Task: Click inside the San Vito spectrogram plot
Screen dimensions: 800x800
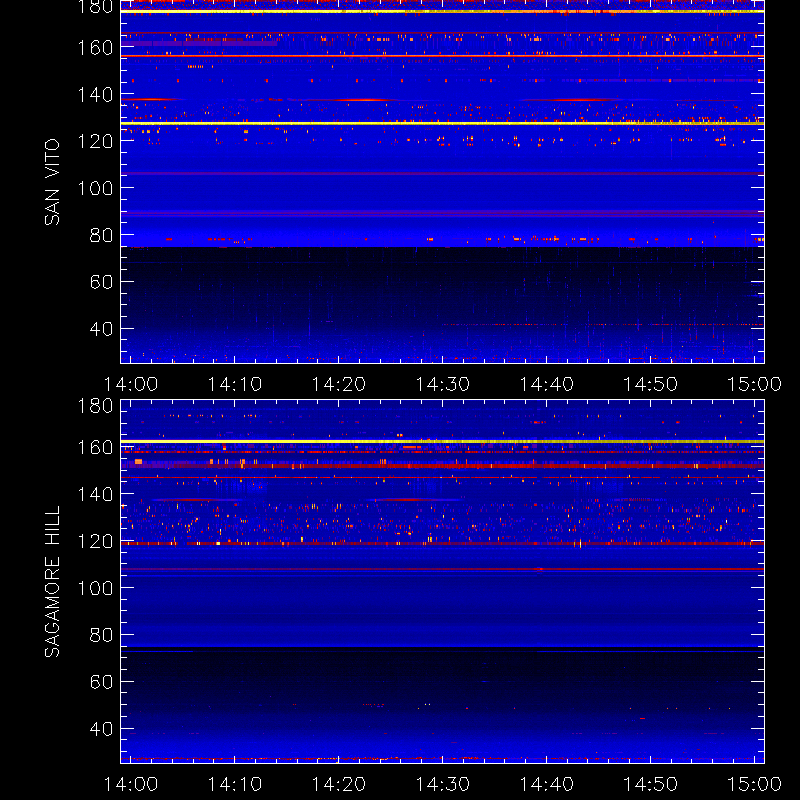Action: pyautogui.click(x=442, y=182)
